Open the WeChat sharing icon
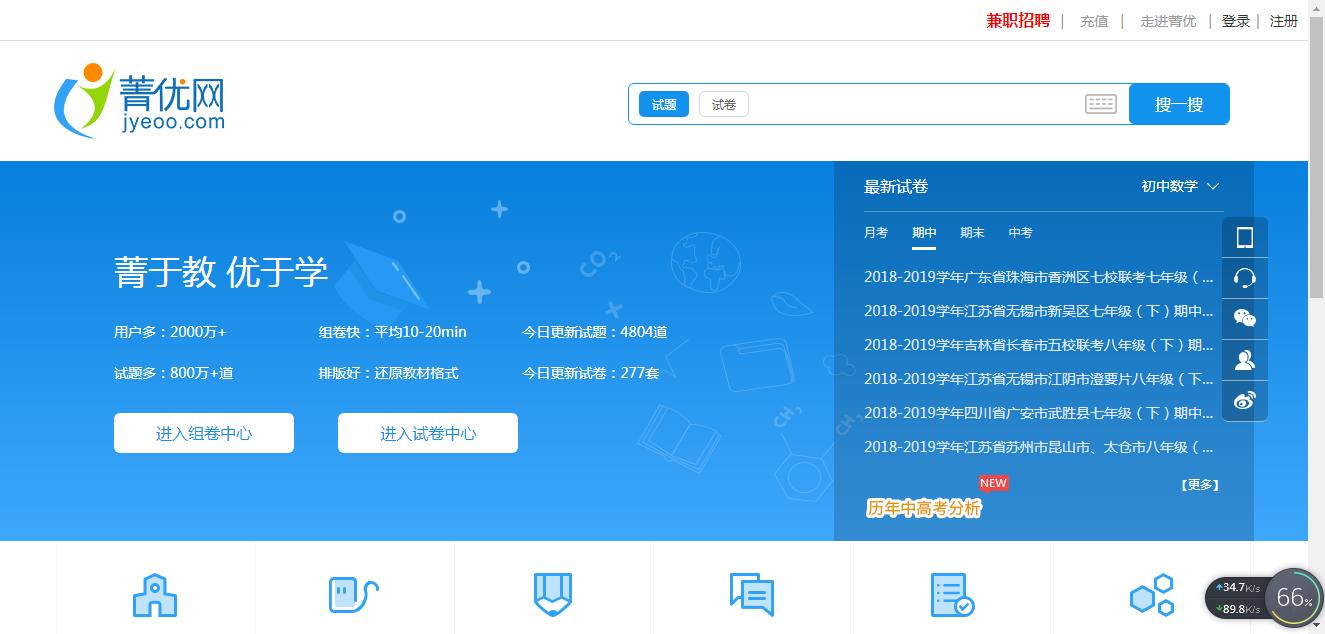Viewport: 1325px width, 634px height. click(1244, 318)
